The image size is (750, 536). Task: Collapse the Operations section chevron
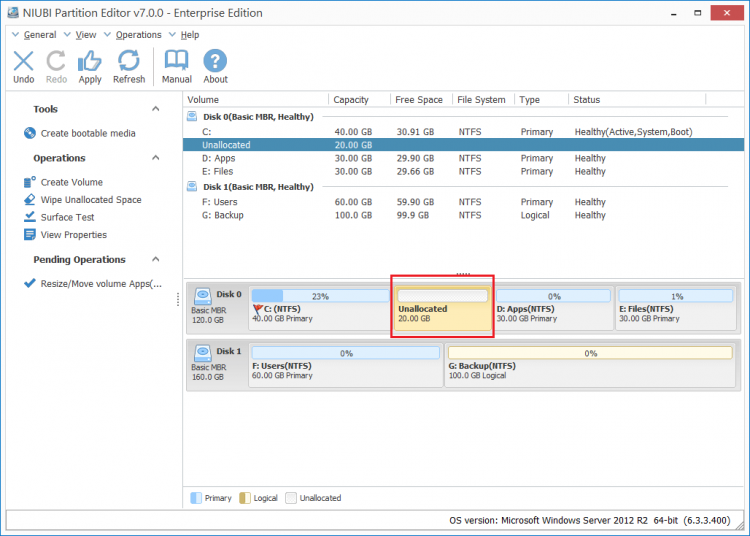click(155, 158)
